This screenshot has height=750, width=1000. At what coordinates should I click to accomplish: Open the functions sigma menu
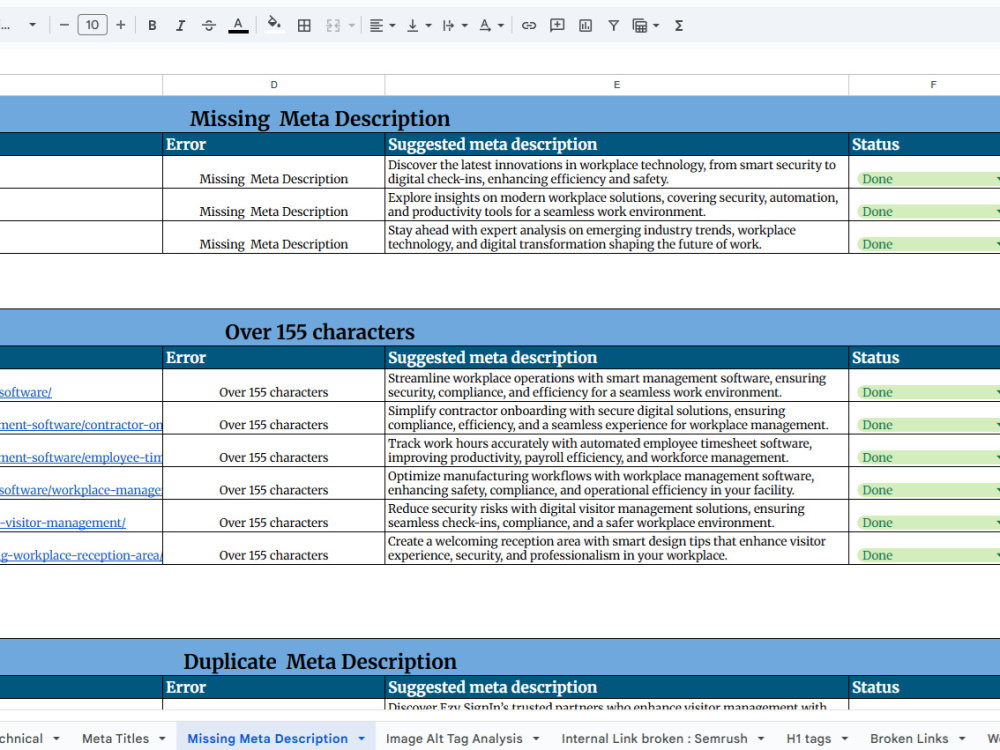point(679,26)
